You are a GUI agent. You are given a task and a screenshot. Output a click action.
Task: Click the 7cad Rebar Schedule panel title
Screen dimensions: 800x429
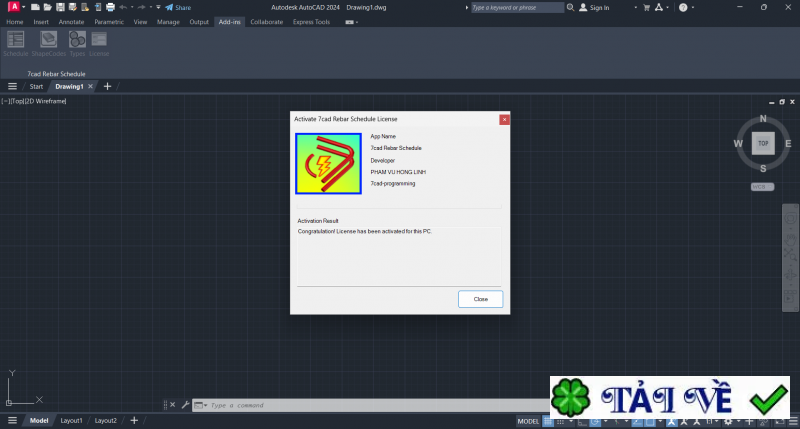point(56,74)
